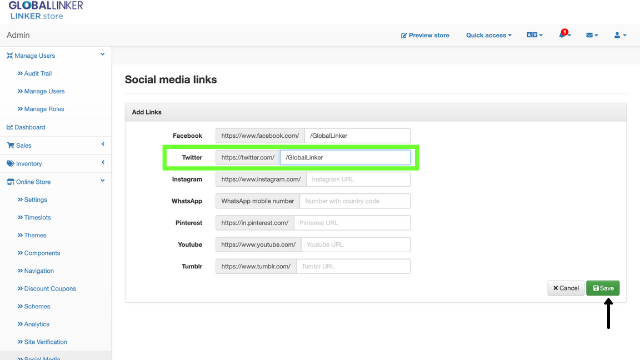The width and height of the screenshot is (640, 360).
Task: Click the Sales cart icon
Action: pyautogui.click(x=11, y=145)
